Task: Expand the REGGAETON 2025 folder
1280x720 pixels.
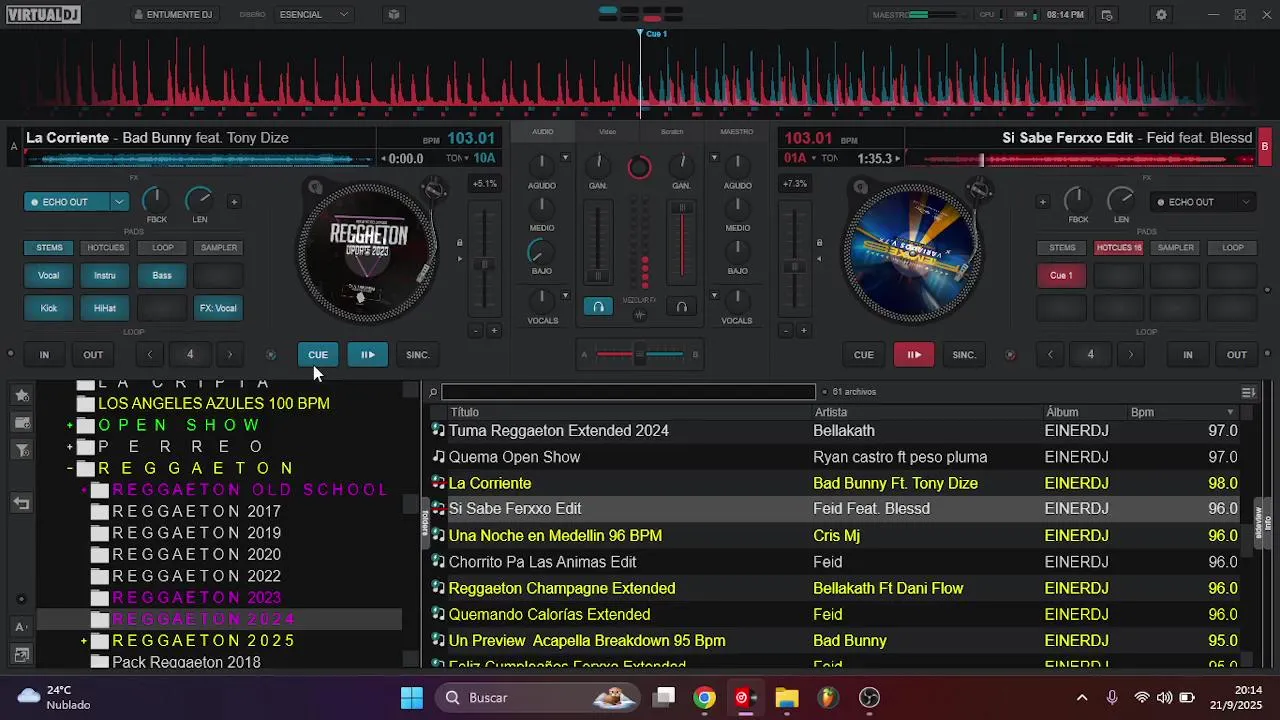Action: [84, 641]
